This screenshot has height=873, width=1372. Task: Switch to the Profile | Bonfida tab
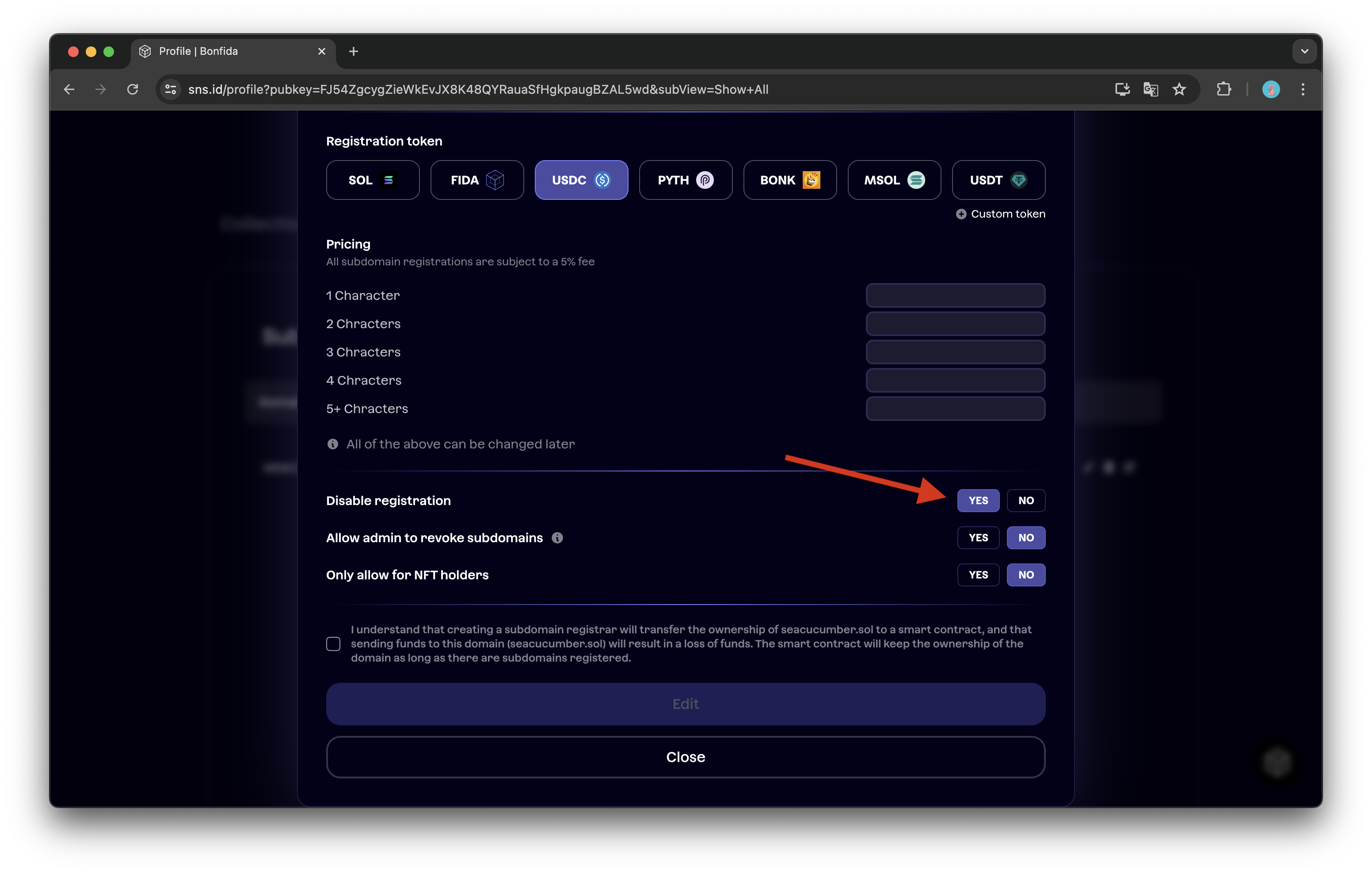[x=228, y=51]
